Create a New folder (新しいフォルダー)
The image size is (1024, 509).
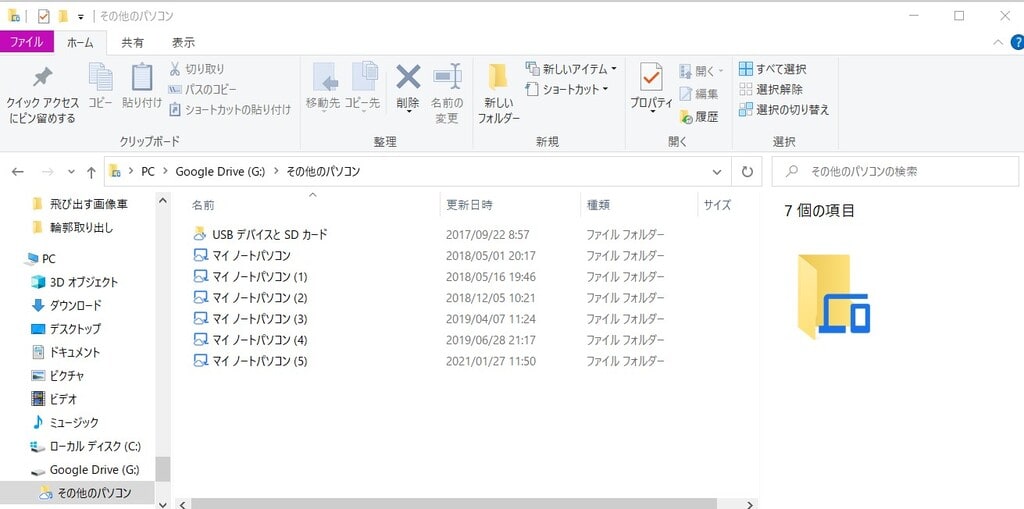click(x=499, y=94)
